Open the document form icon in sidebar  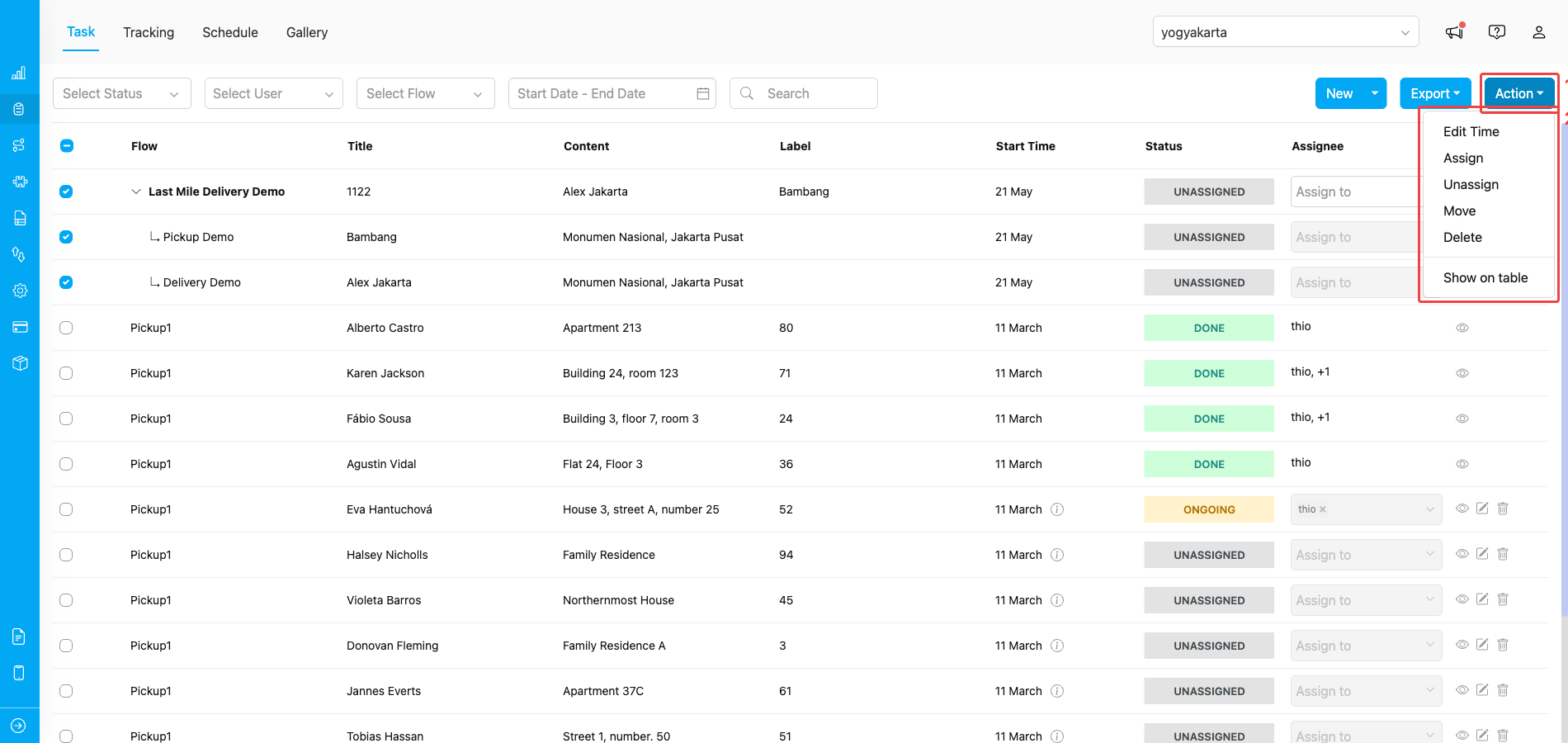click(20, 218)
